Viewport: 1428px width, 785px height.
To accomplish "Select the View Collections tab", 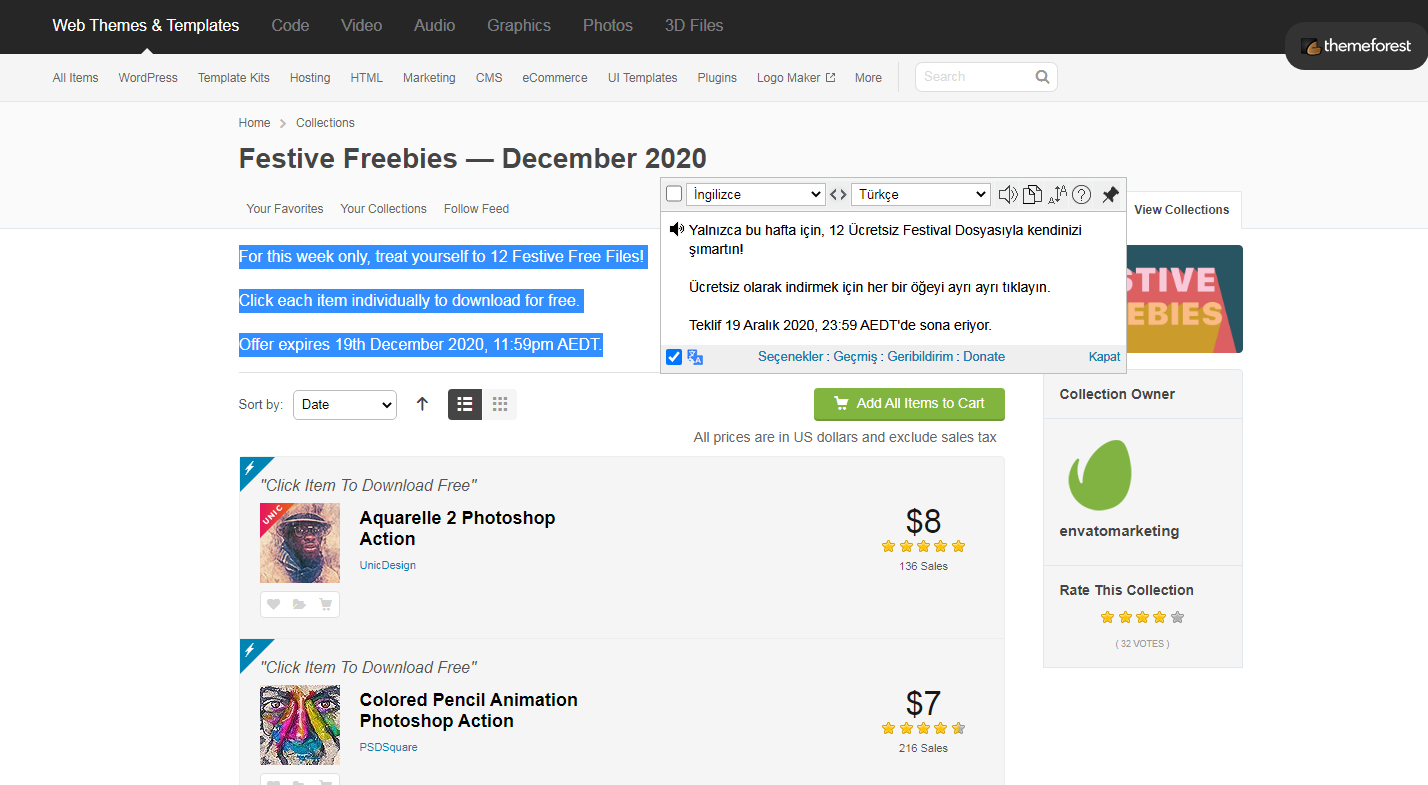I will (1182, 210).
